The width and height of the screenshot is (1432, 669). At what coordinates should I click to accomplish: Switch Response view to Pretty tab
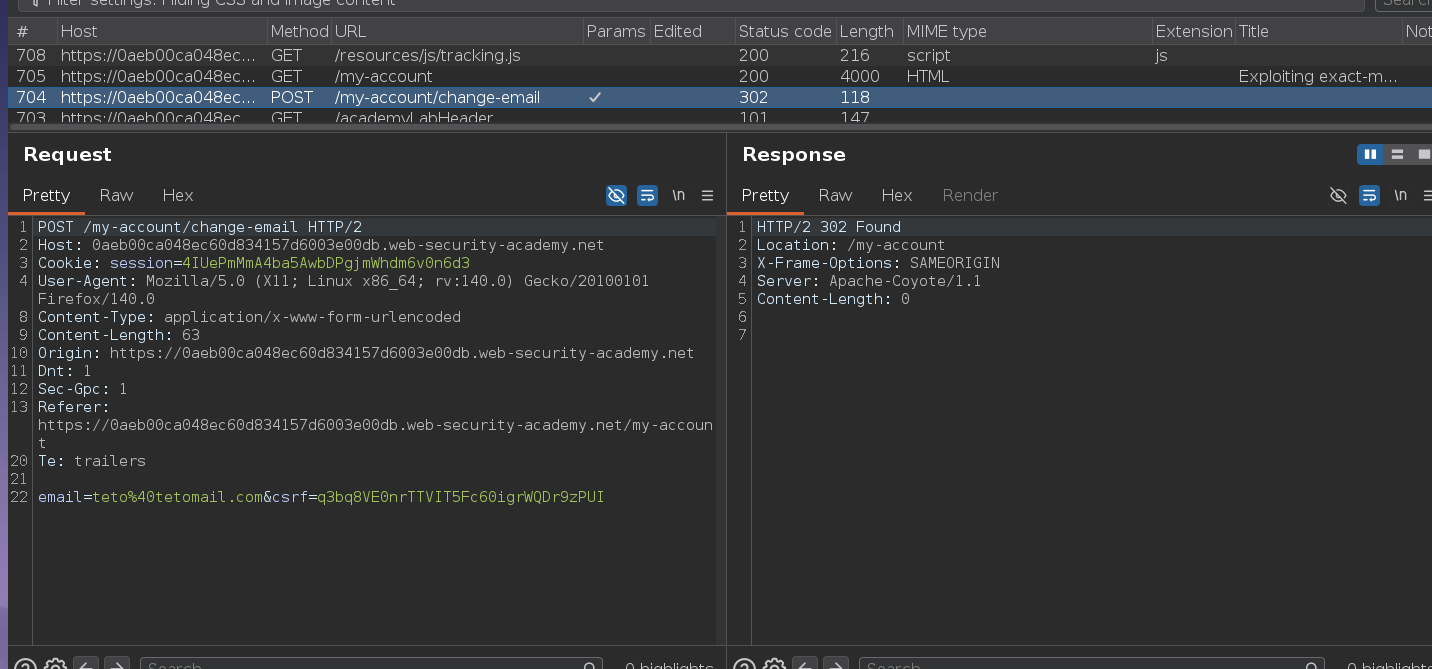pyautogui.click(x=765, y=195)
